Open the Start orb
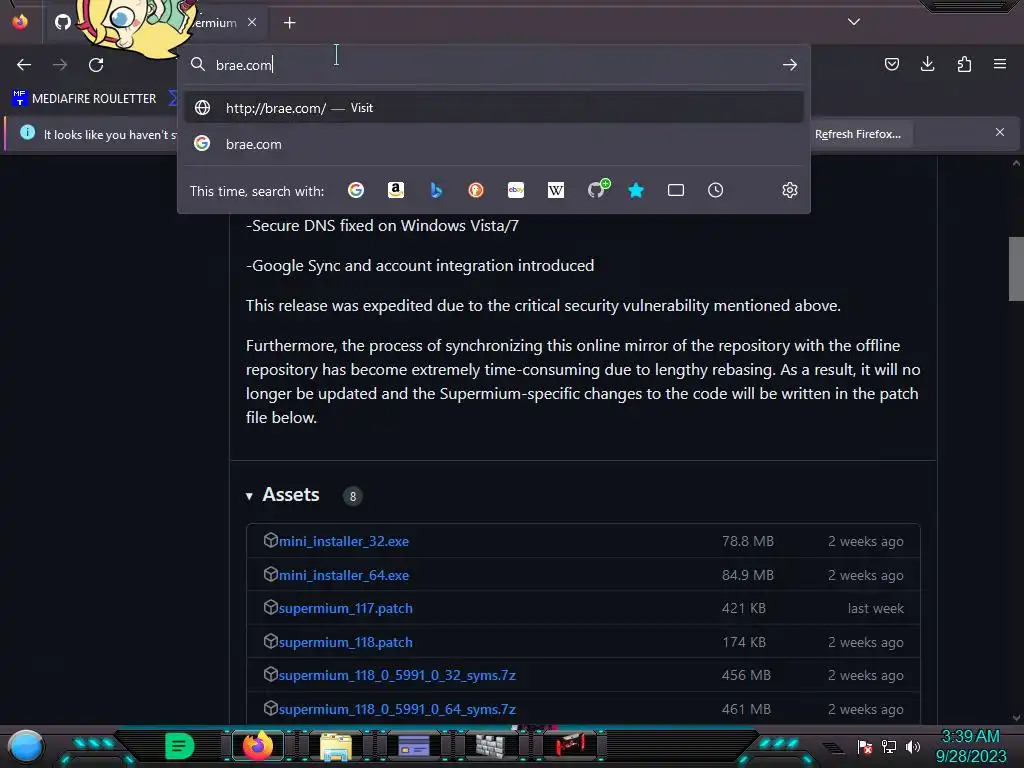This screenshot has height=768, width=1024. click(26, 747)
